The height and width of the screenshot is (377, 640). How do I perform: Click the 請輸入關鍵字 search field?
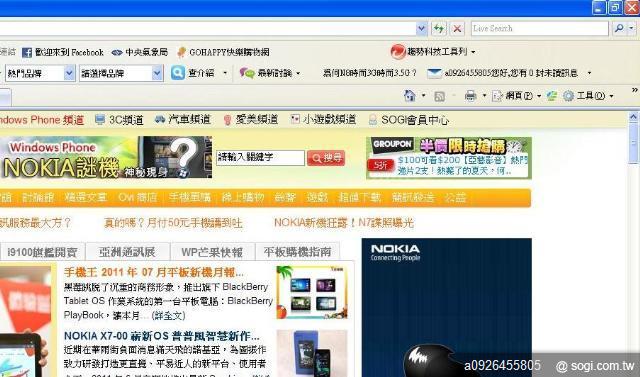[x=260, y=157]
